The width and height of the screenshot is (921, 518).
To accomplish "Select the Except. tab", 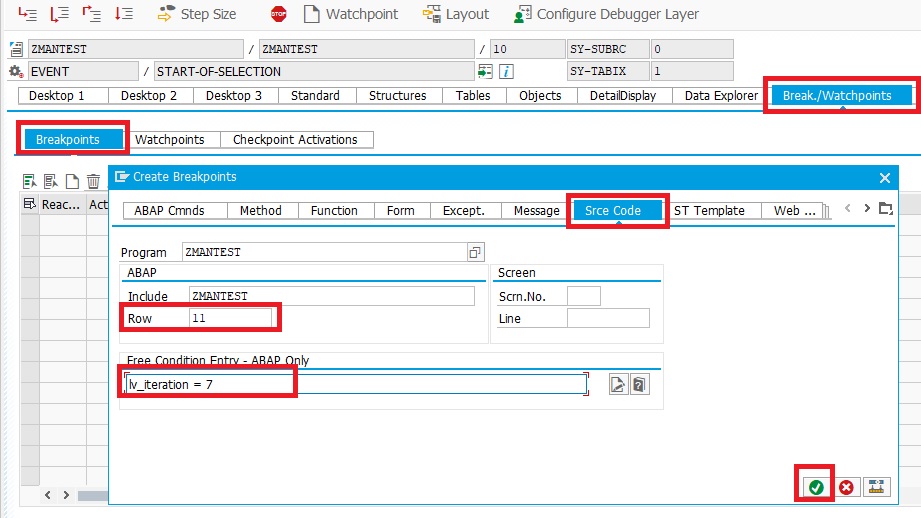I will 465,210.
